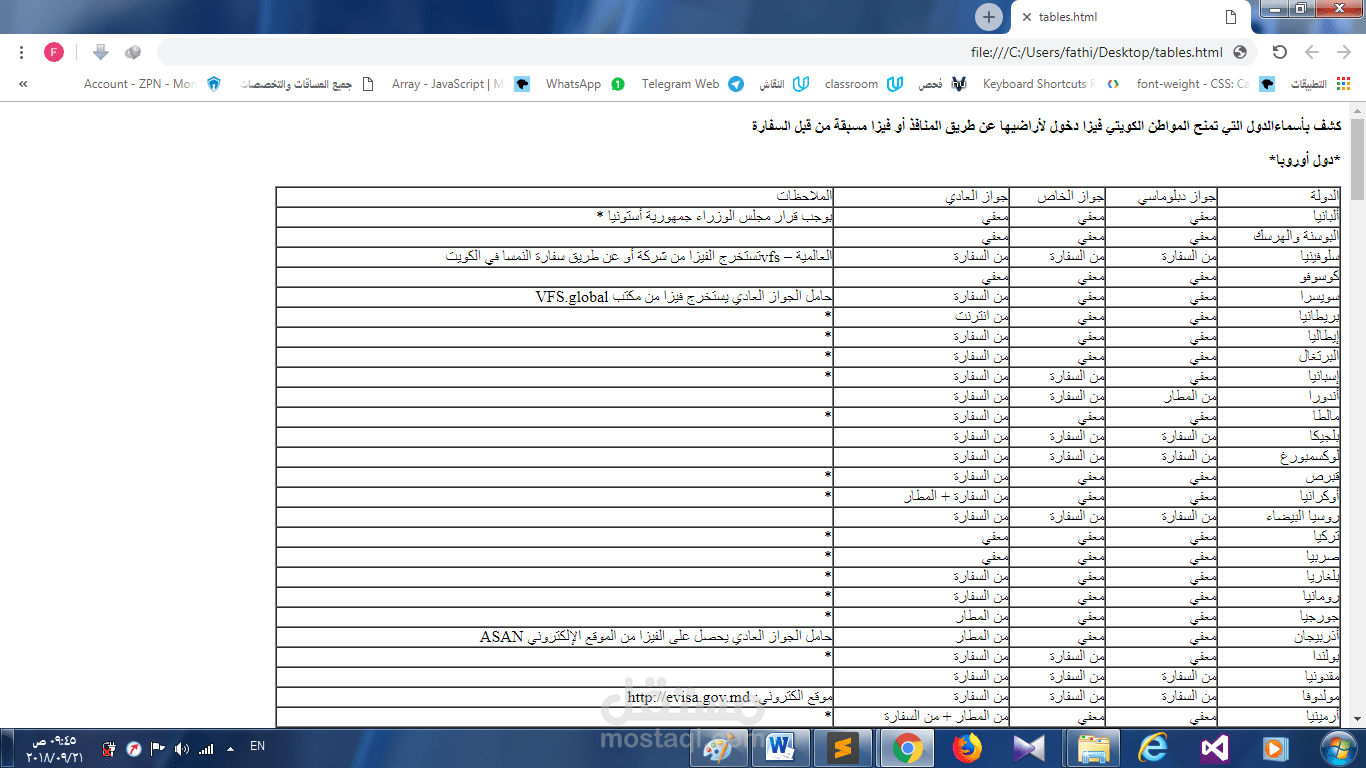Open Paint from the taskbar
Image resolution: width=1366 pixels, height=768 pixels.
(x=718, y=748)
